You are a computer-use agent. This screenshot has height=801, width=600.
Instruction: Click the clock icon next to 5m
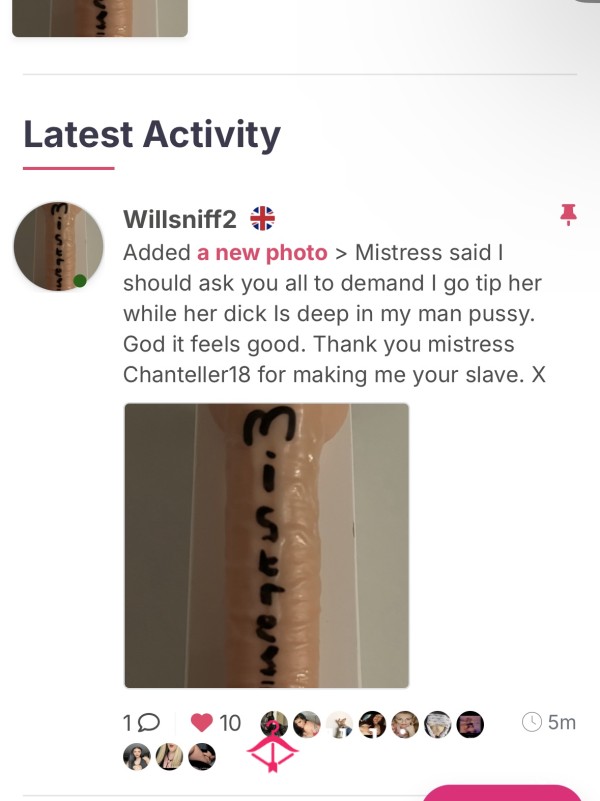(532, 722)
